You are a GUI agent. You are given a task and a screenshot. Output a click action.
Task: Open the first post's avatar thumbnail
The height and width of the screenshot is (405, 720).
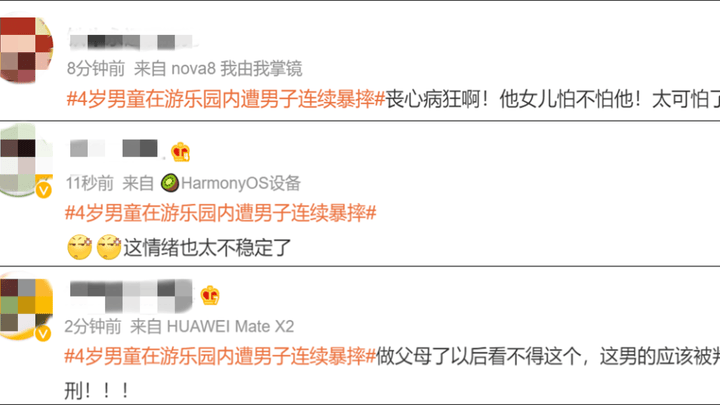coord(25,50)
